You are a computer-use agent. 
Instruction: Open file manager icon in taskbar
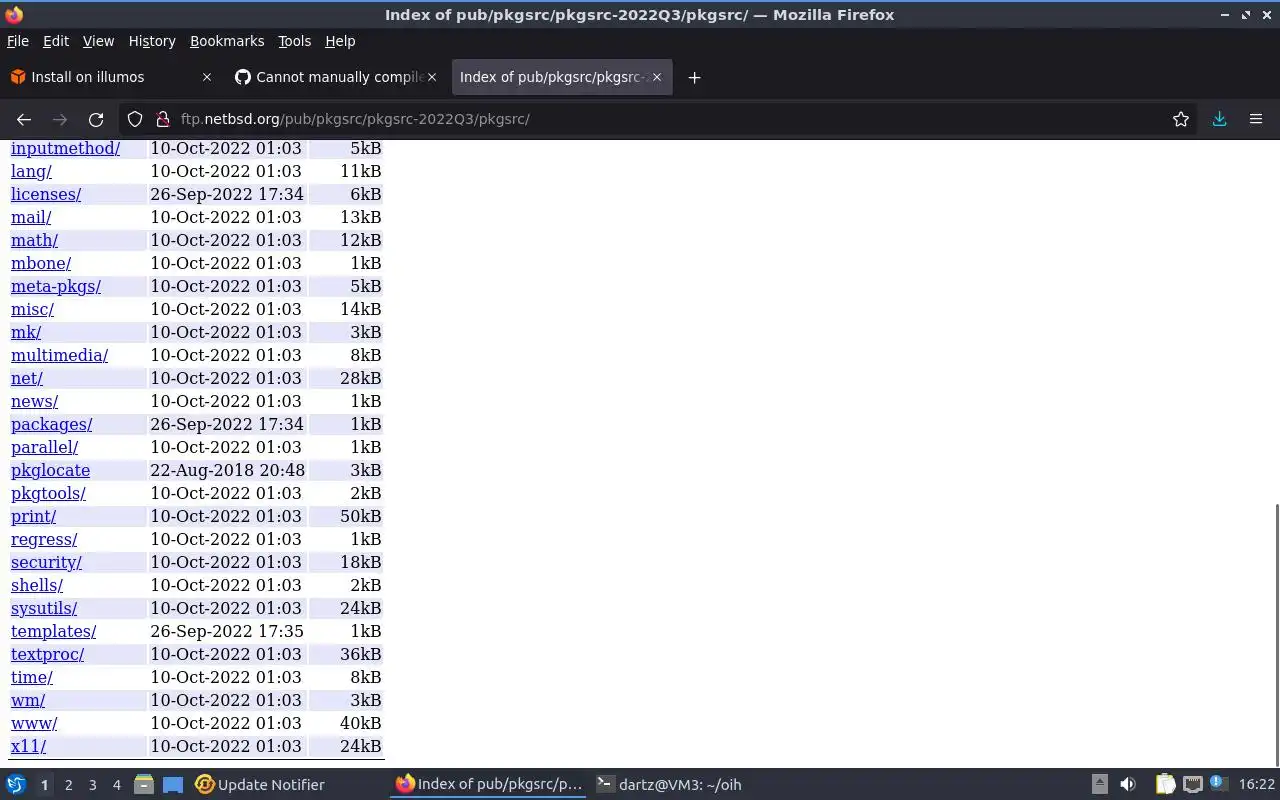(144, 785)
